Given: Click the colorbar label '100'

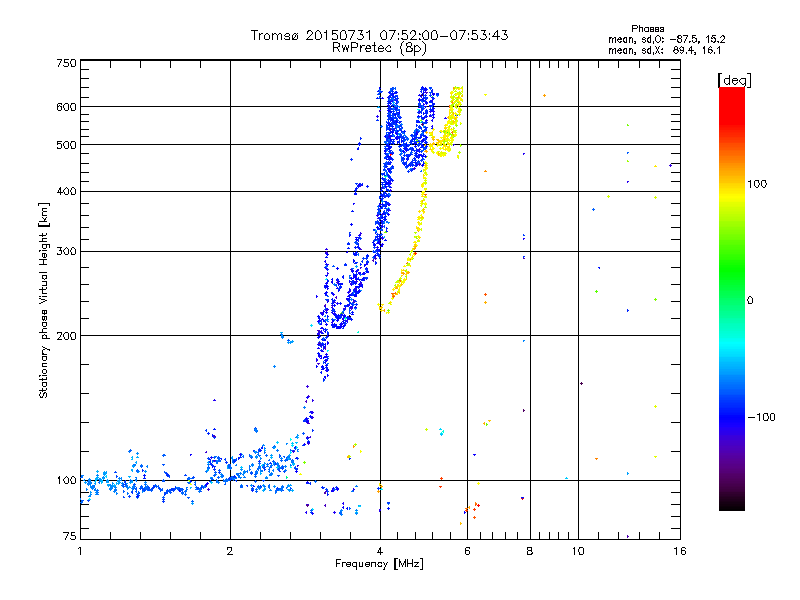Looking at the screenshot, I should click(x=757, y=184).
